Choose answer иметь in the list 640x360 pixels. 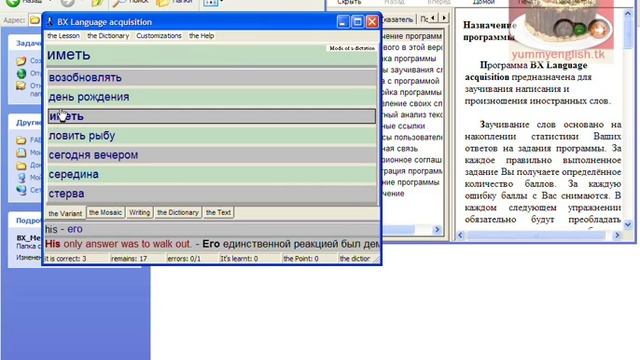(x=212, y=116)
